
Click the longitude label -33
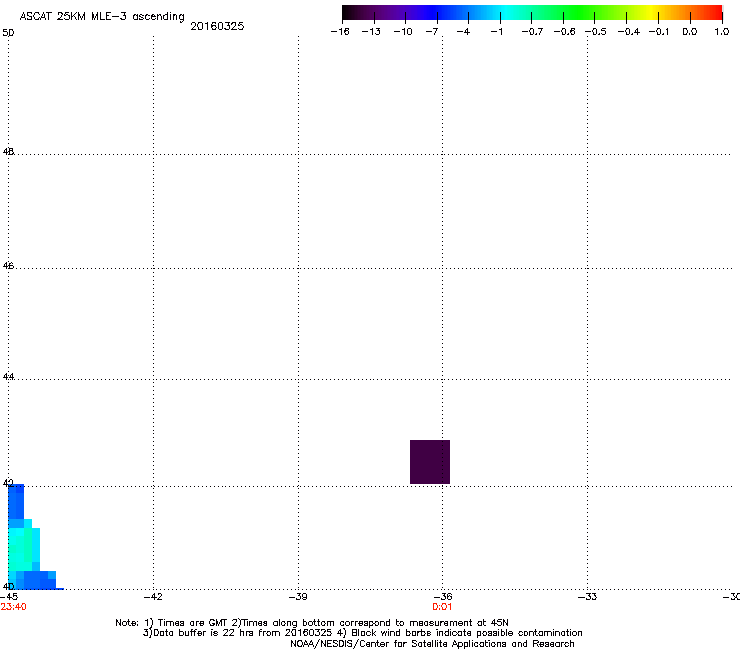(587, 597)
